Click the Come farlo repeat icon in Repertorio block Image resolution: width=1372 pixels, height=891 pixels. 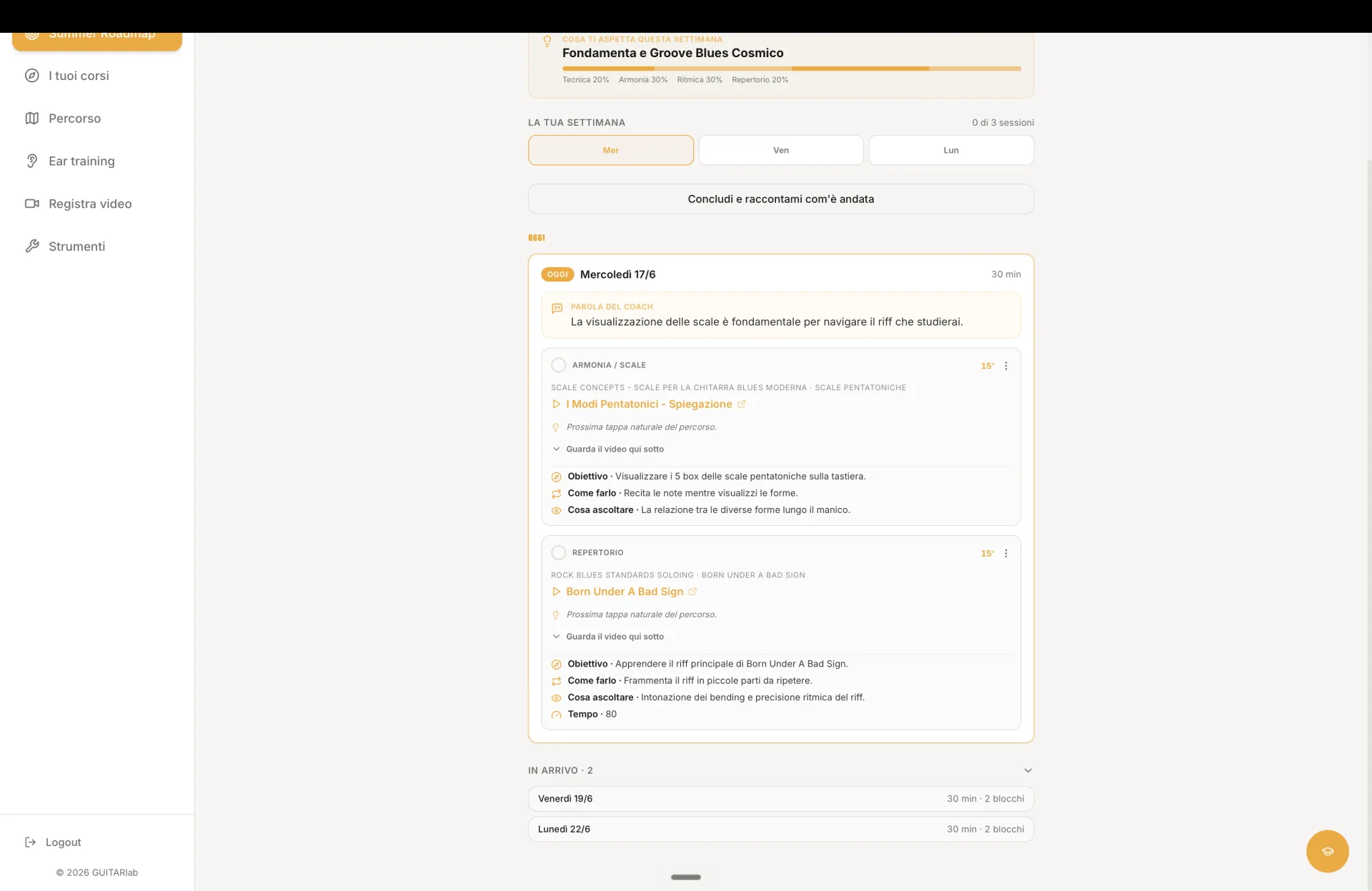[556, 682]
